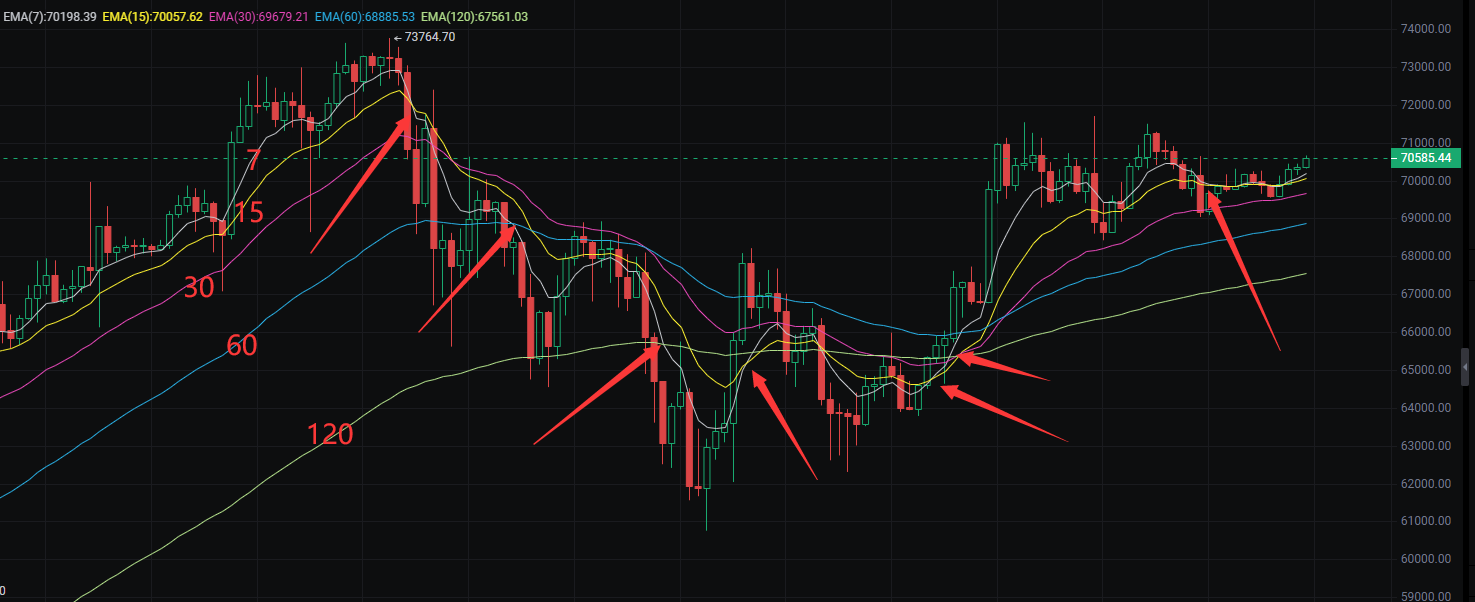Click the 73000.00 price axis label

[1425, 67]
